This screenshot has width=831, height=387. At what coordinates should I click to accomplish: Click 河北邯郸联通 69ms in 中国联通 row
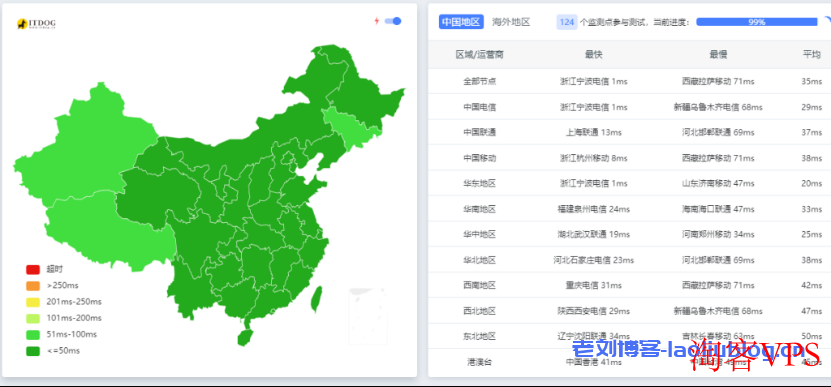pyautogui.click(x=718, y=133)
